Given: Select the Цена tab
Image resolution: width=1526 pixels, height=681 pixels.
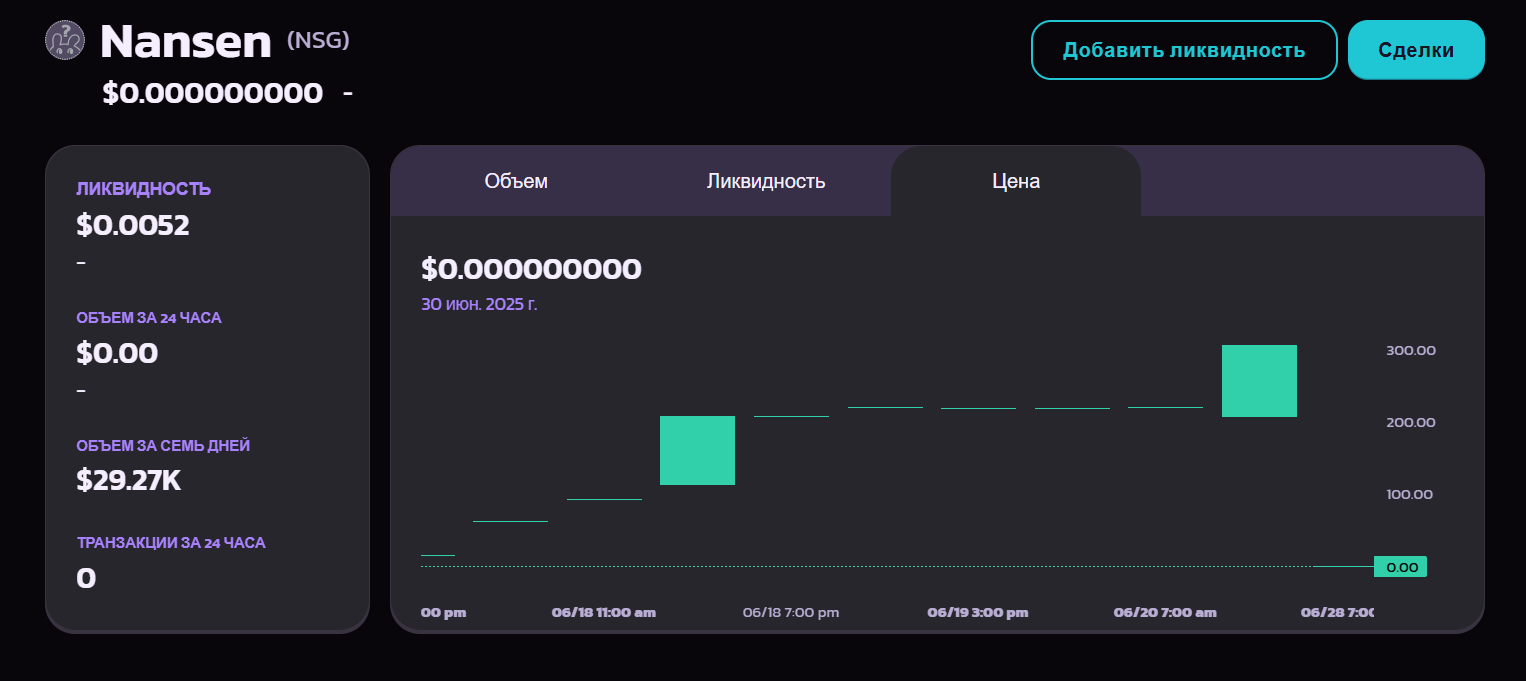Looking at the screenshot, I should [1014, 181].
